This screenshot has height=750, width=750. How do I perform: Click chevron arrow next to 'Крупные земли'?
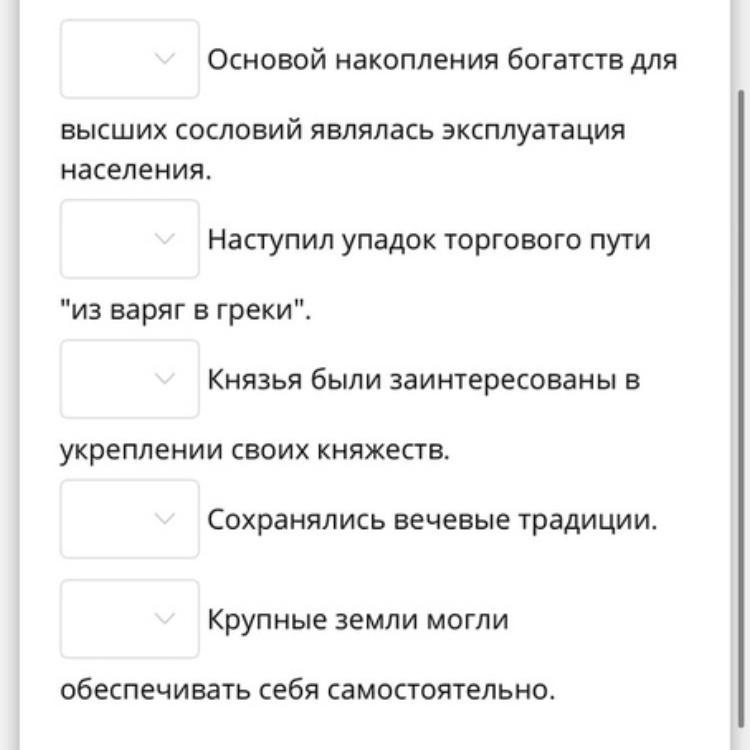(x=166, y=619)
